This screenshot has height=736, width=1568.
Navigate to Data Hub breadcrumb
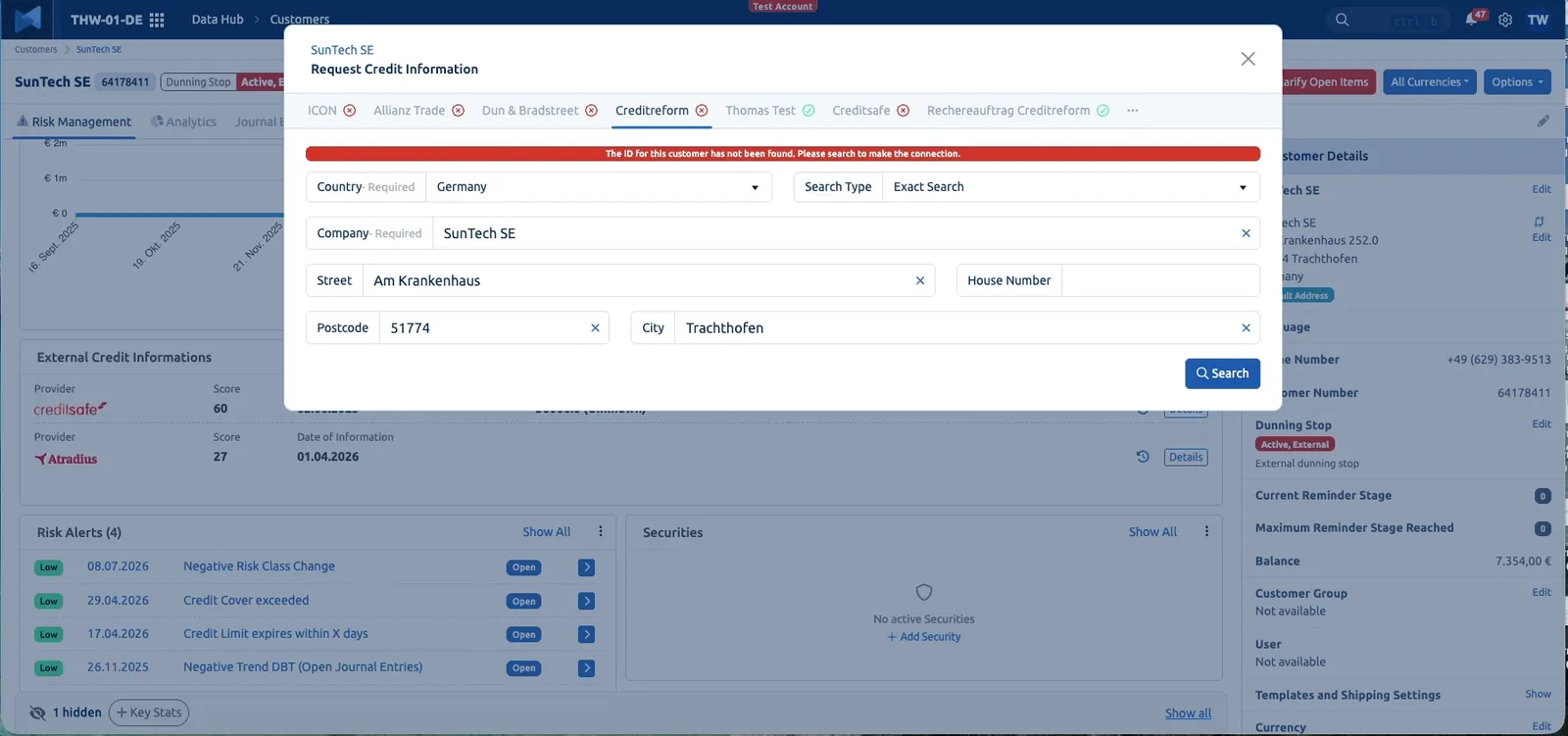[218, 20]
